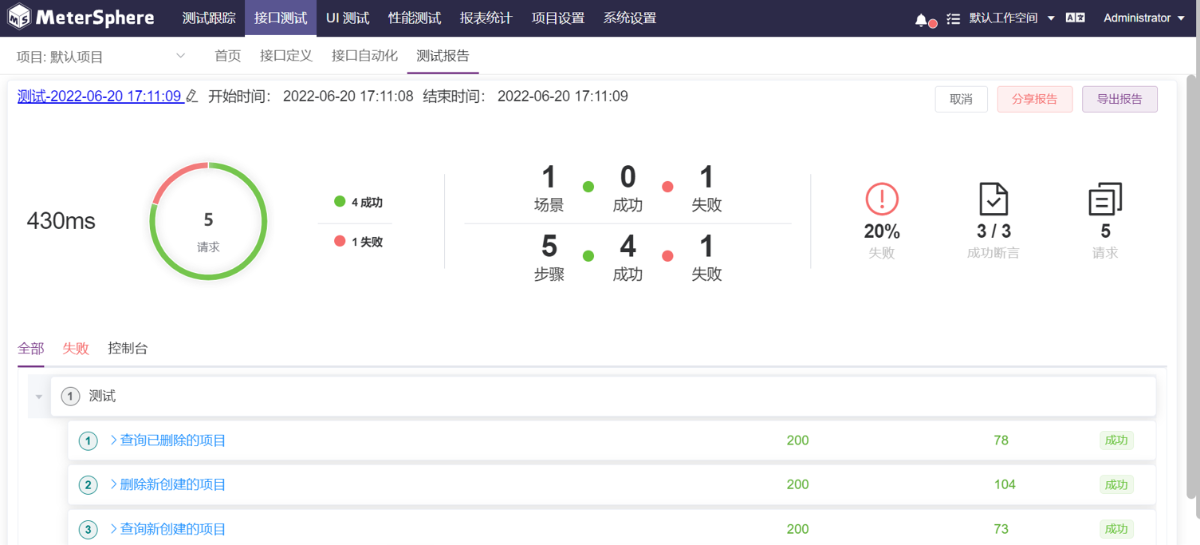Click the 成功 tag in the 删除新创建的项目 row
Viewport: 1200px width, 545px height.
point(1116,484)
